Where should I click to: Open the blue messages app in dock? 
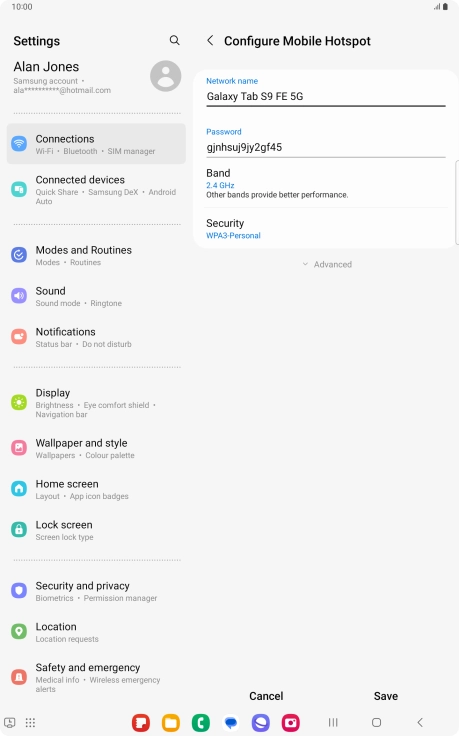(230, 722)
